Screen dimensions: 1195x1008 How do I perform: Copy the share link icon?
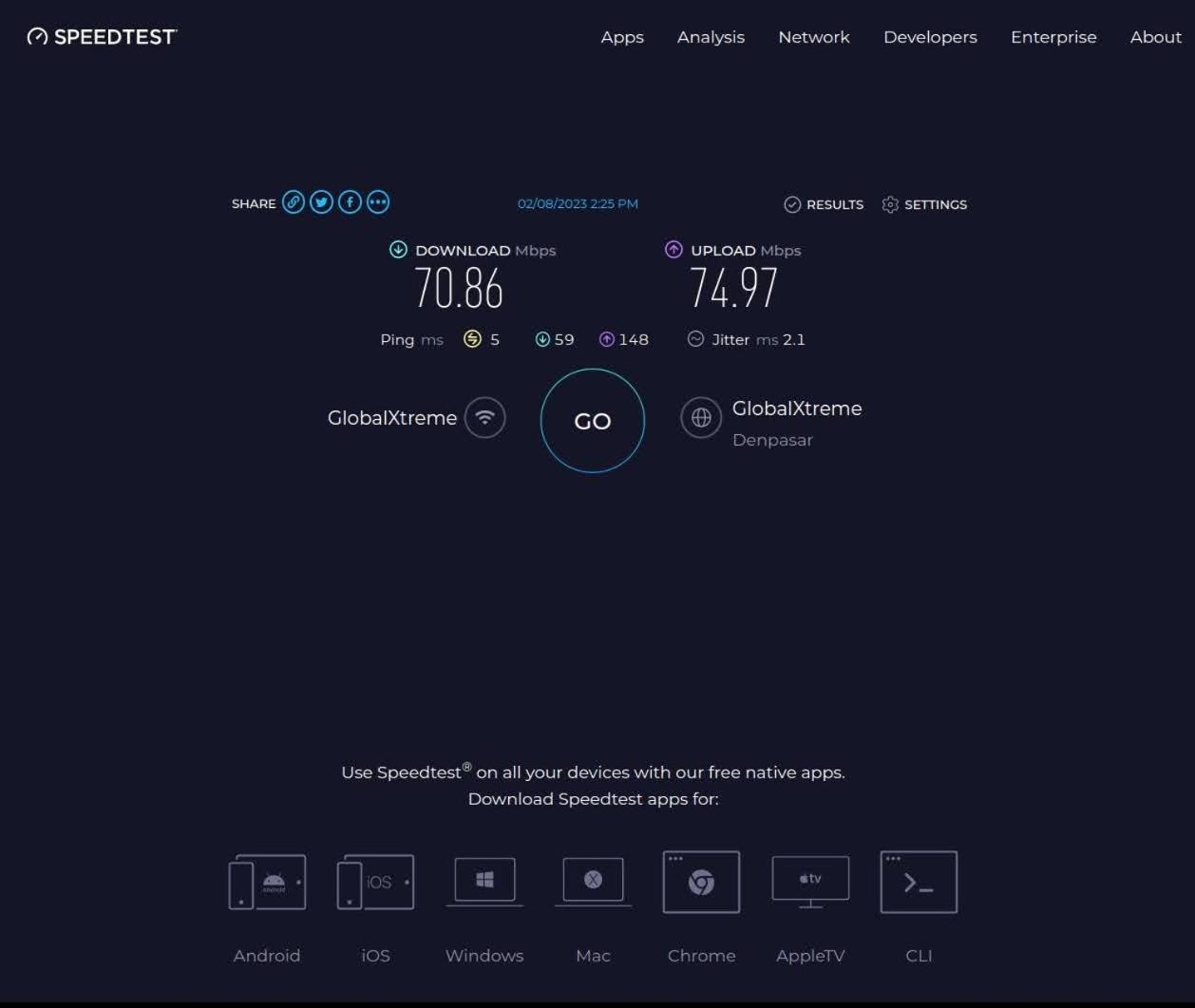[x=294, y=202]
